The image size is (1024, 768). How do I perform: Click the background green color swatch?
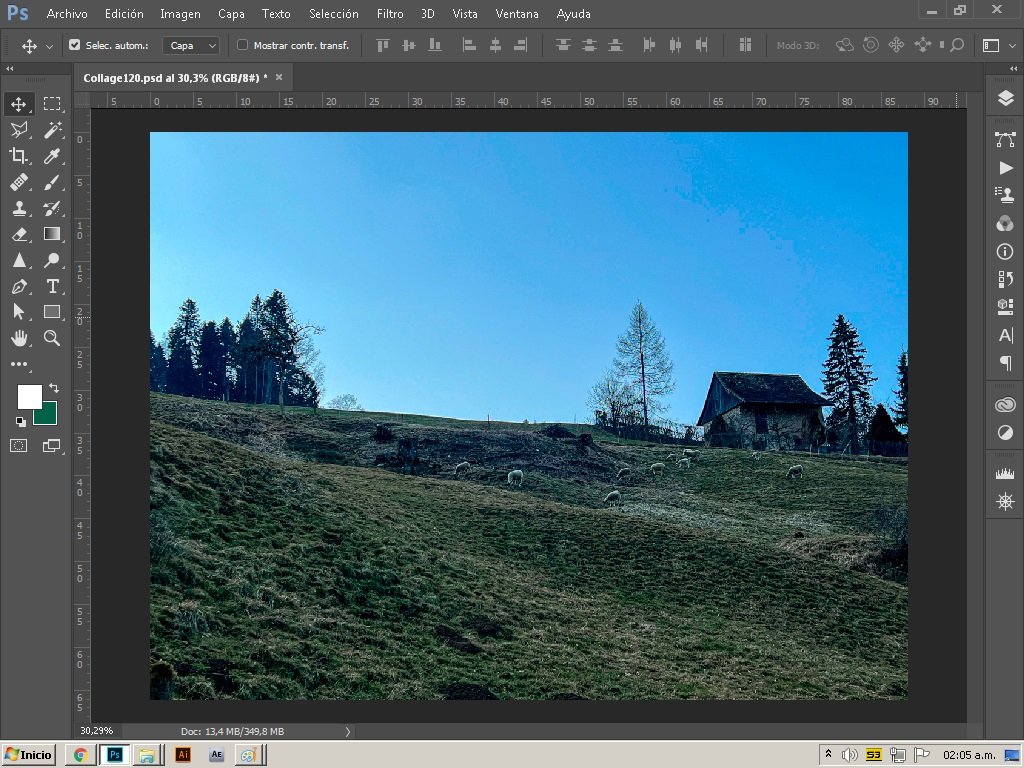[48, 415]
